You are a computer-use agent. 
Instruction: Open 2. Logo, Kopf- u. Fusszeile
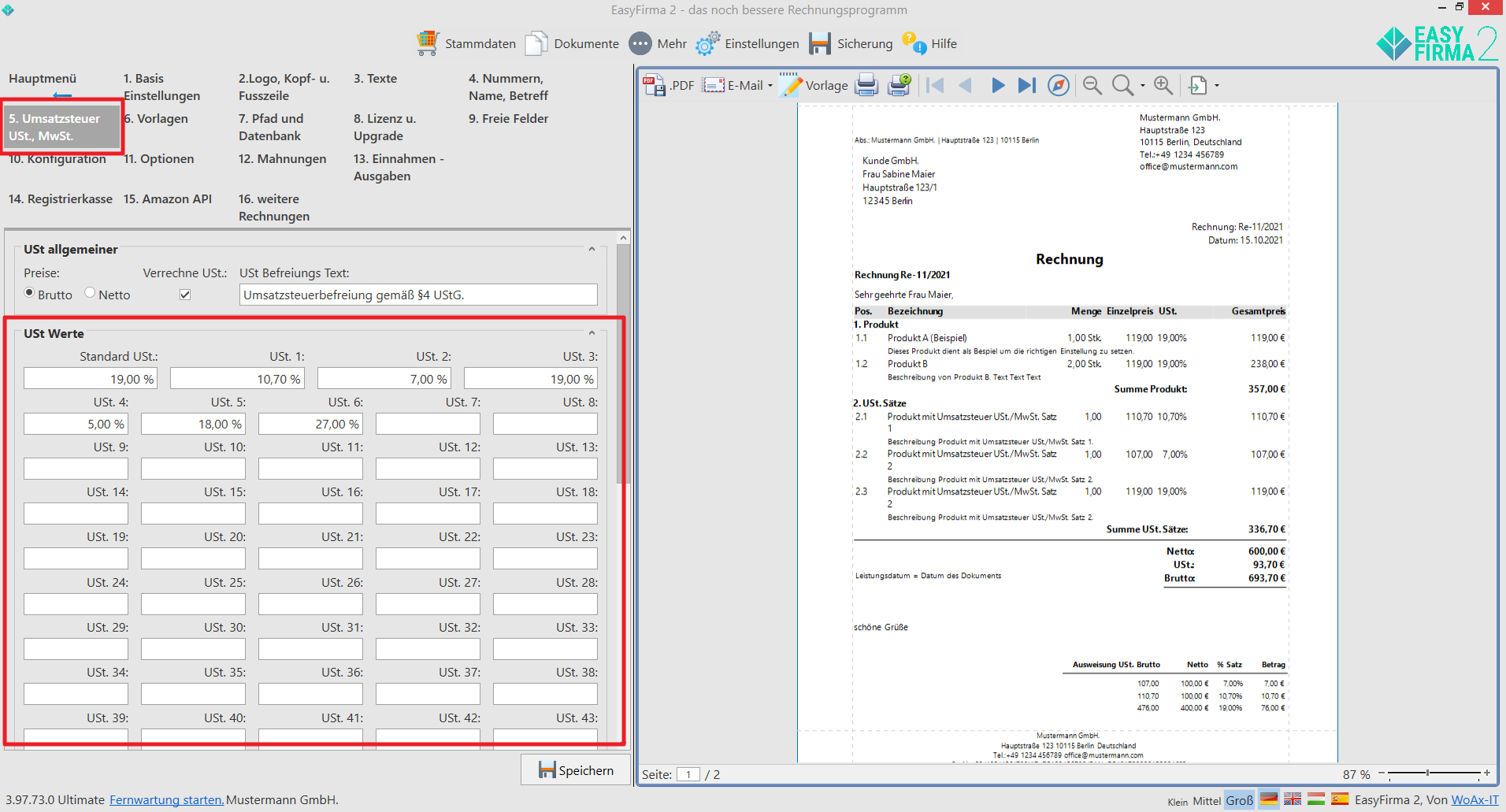pos(284,87)
